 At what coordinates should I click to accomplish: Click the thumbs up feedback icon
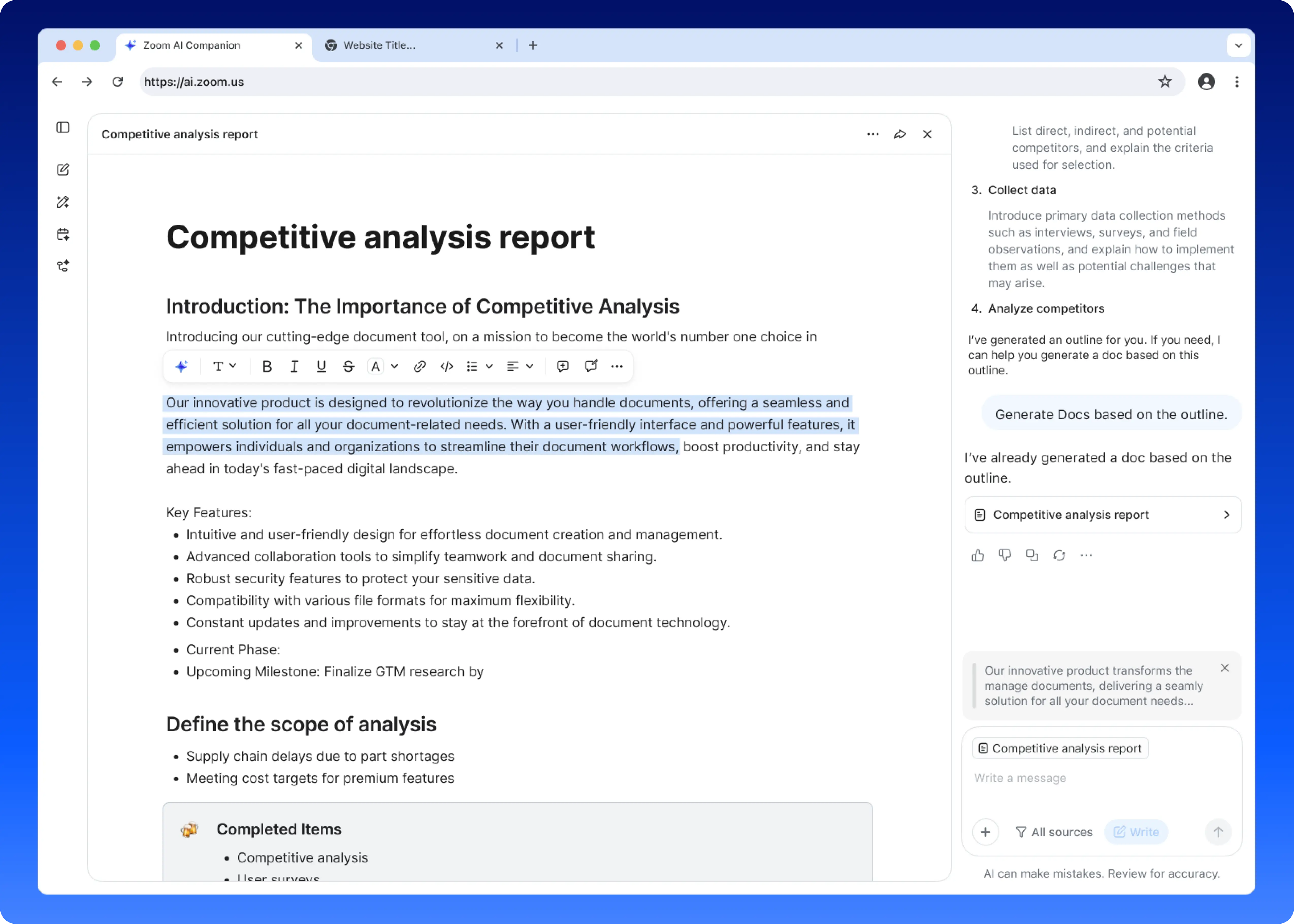click(978, 555)
